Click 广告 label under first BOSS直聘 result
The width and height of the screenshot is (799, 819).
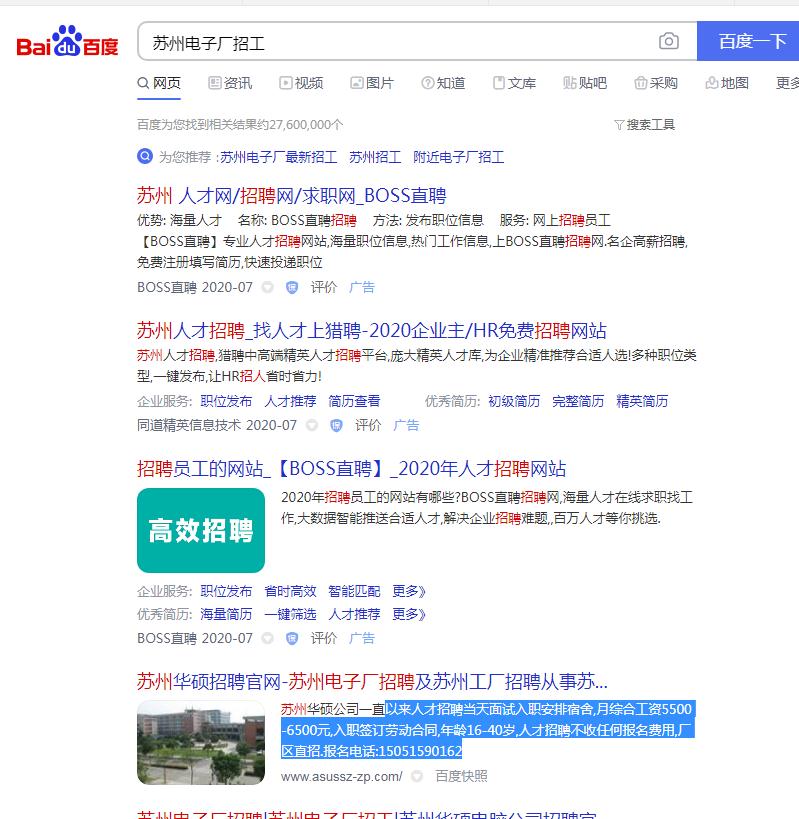362,287
